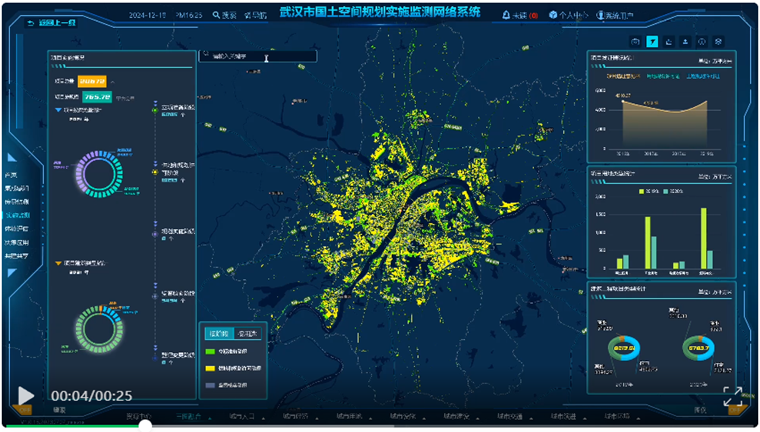The height and width of the screenshot is (432, 760).
Task: Switch to the second legend tab
Action: click(x=248, y=333)
